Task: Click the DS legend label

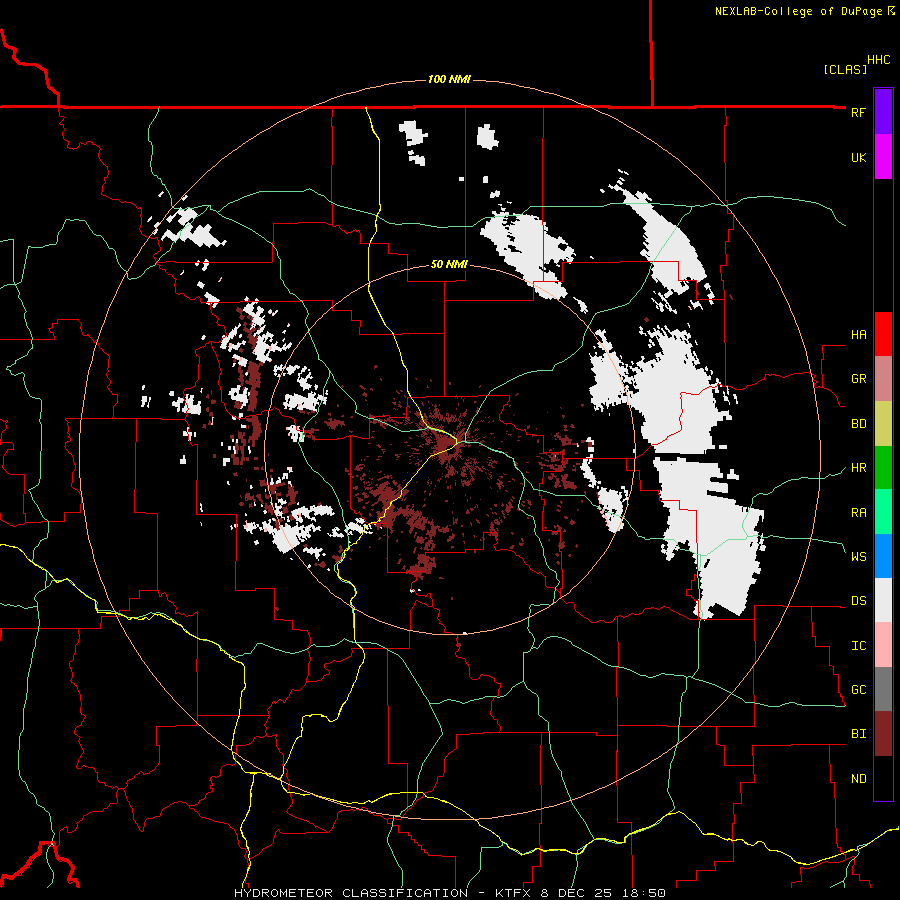Action: [858, 601]
